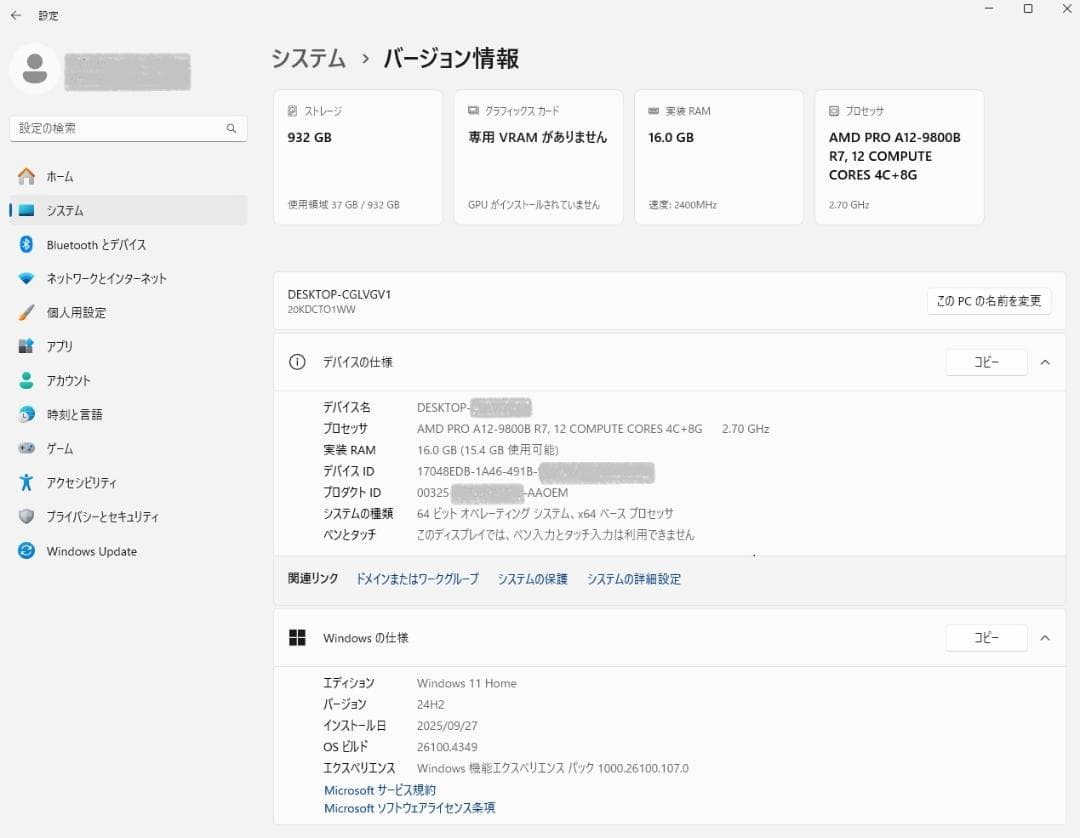The image size is (1080, 838).
Task: Maximize the 設定 window
Action: click(x=1028, y=8)
